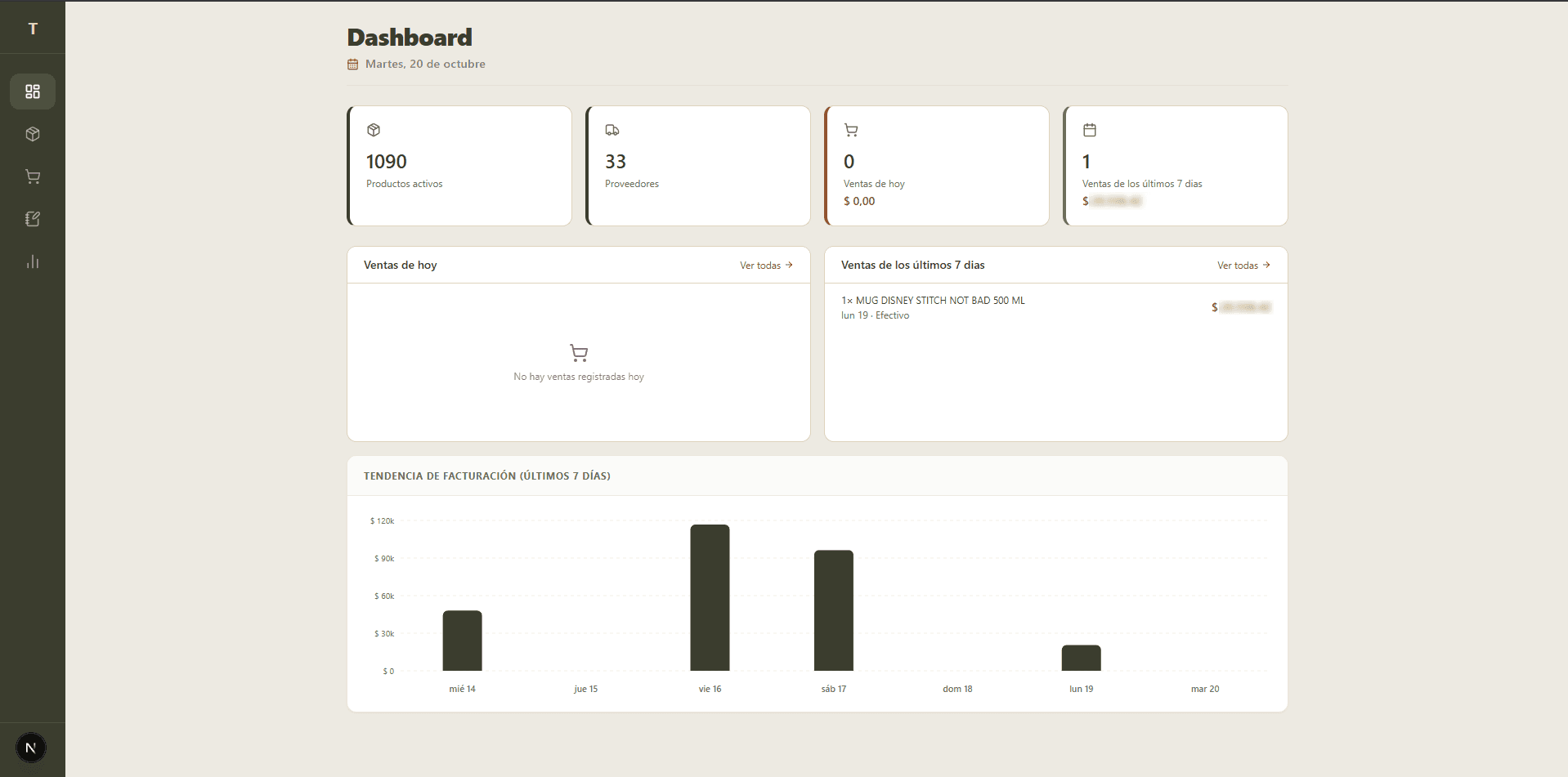The width and height of the screenshot is (1568, 777).
Task: Open the 33 Proveedores card
Action: point(698,166)
